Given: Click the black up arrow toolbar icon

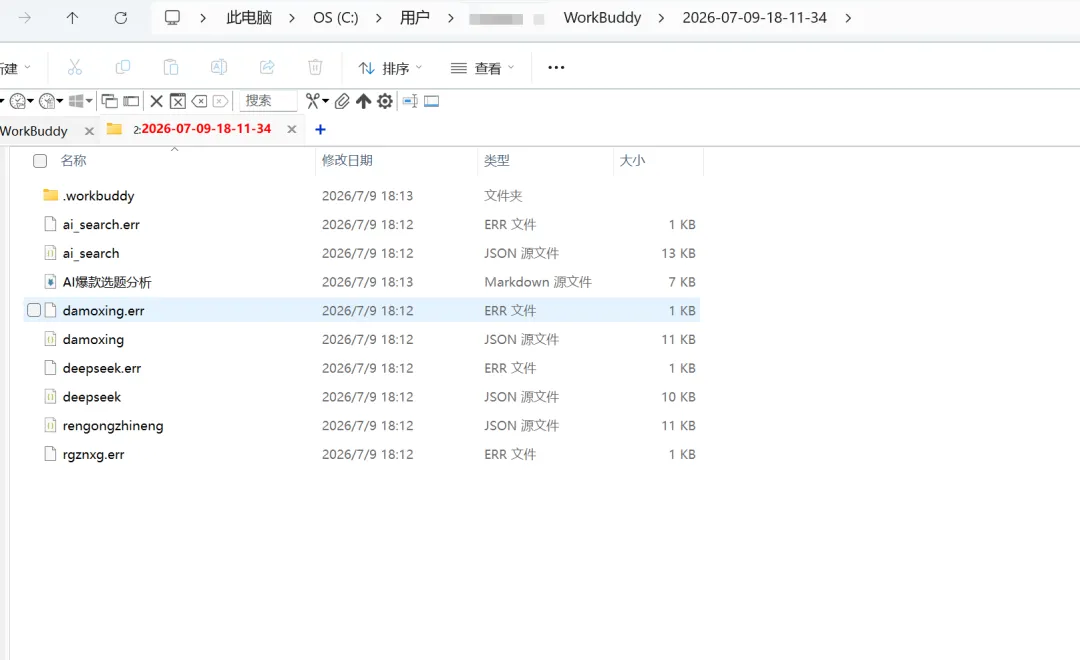Looking at the screenshot, I should click(x=364, y=101).
